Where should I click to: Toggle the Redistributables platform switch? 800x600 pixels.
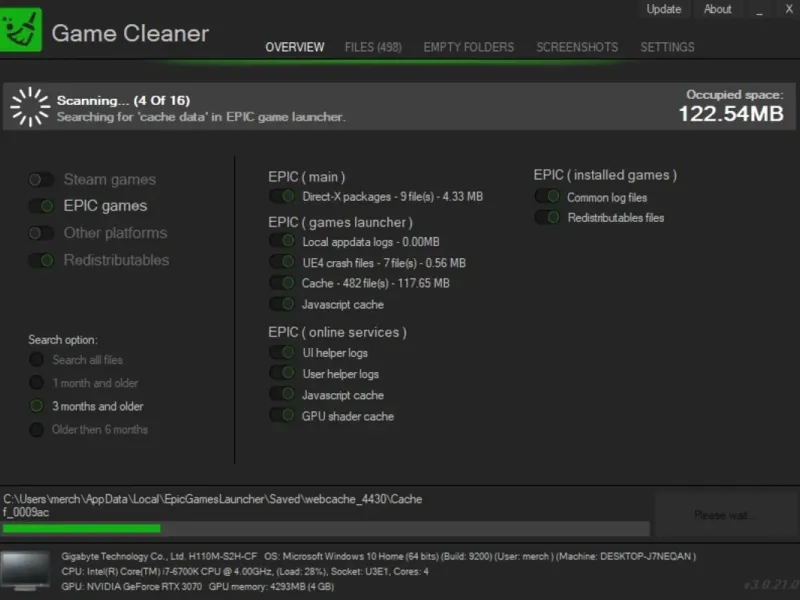coord(41,260)
